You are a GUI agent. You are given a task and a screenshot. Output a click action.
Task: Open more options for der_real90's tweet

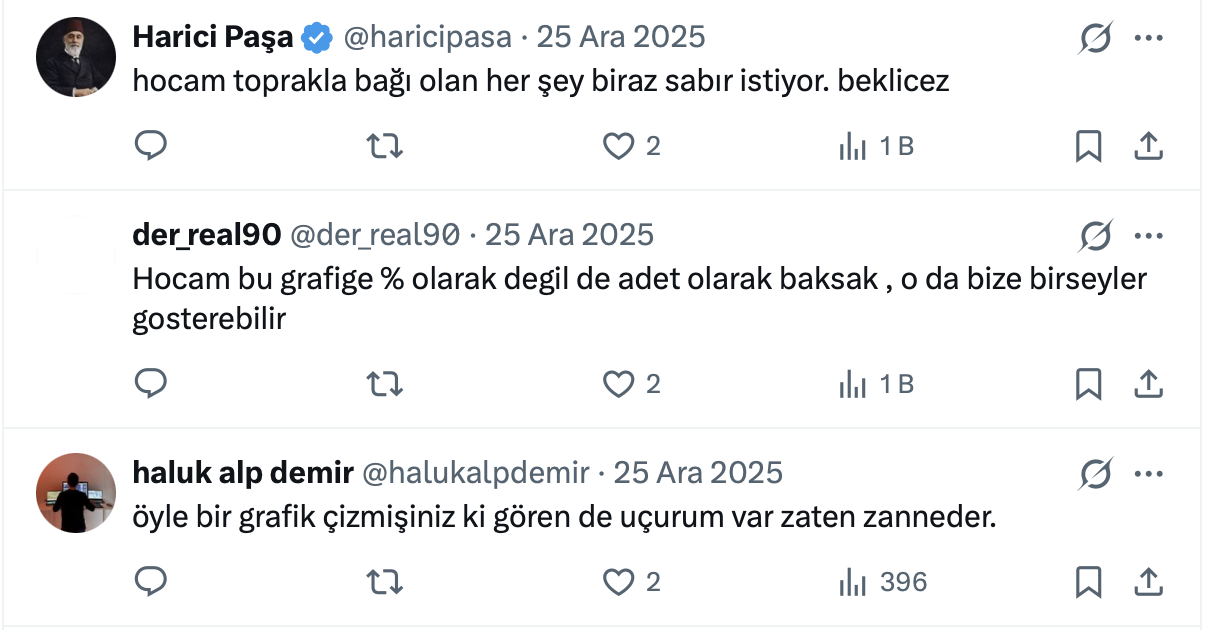tap(1148, 236)
